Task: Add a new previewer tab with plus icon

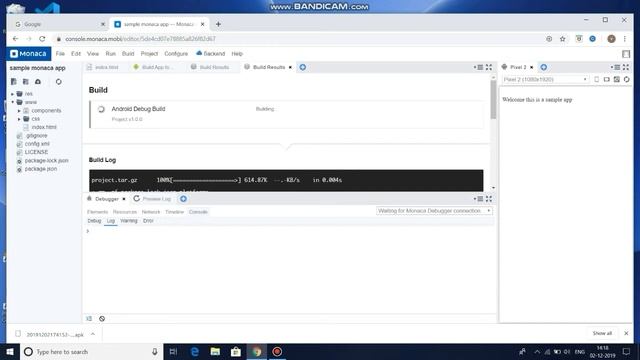Action: (544, 67)
